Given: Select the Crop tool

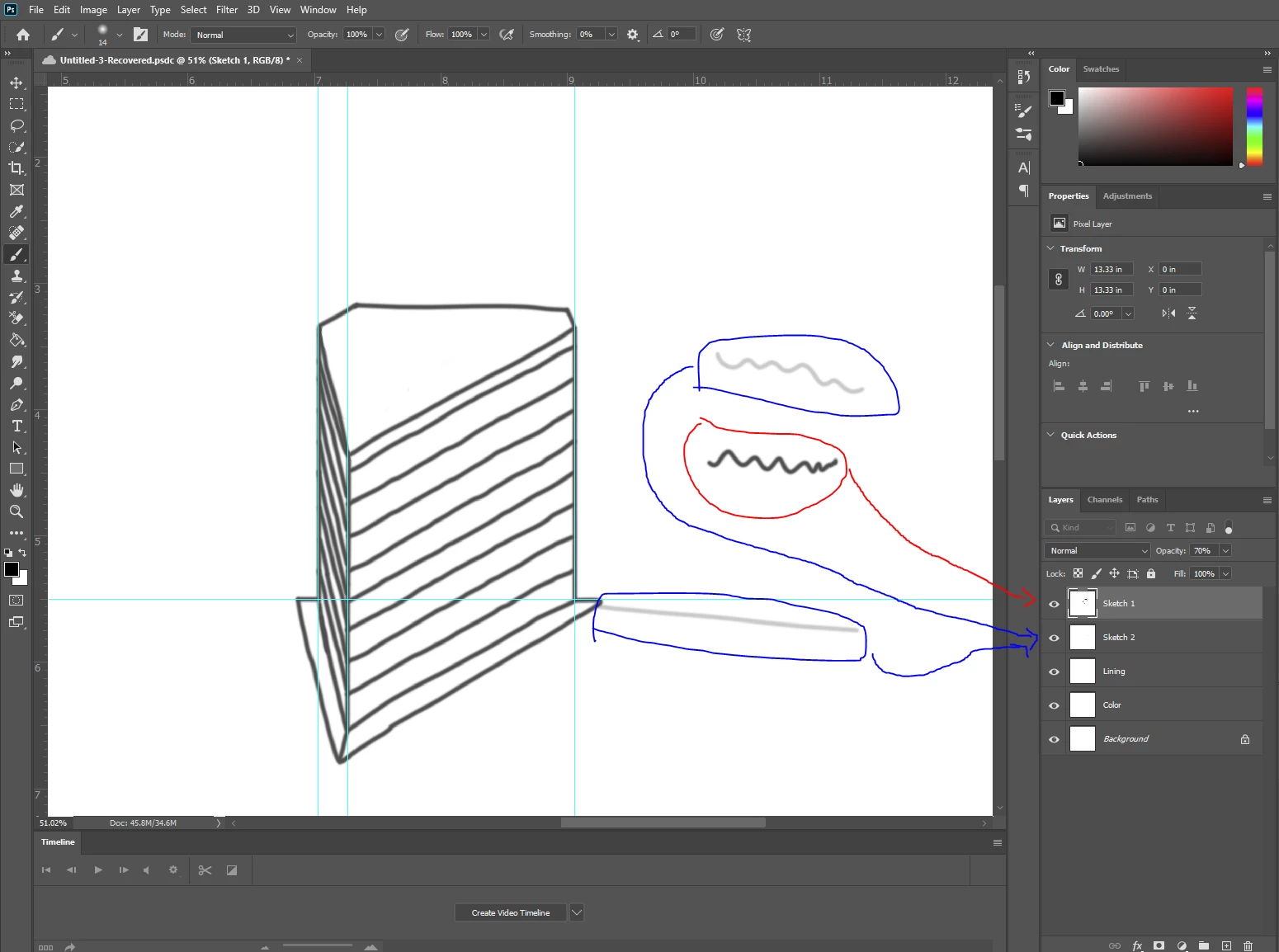Looking at the screenshot, I should click(17, 168).
